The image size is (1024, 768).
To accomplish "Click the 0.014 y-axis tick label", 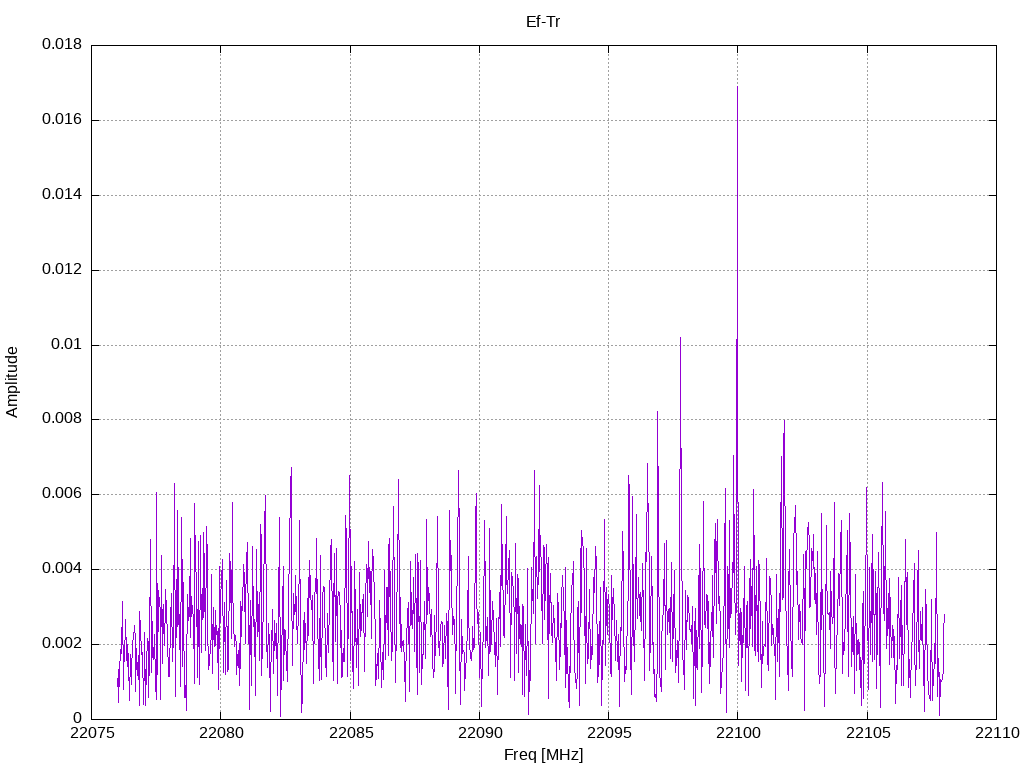I will 62,194.
